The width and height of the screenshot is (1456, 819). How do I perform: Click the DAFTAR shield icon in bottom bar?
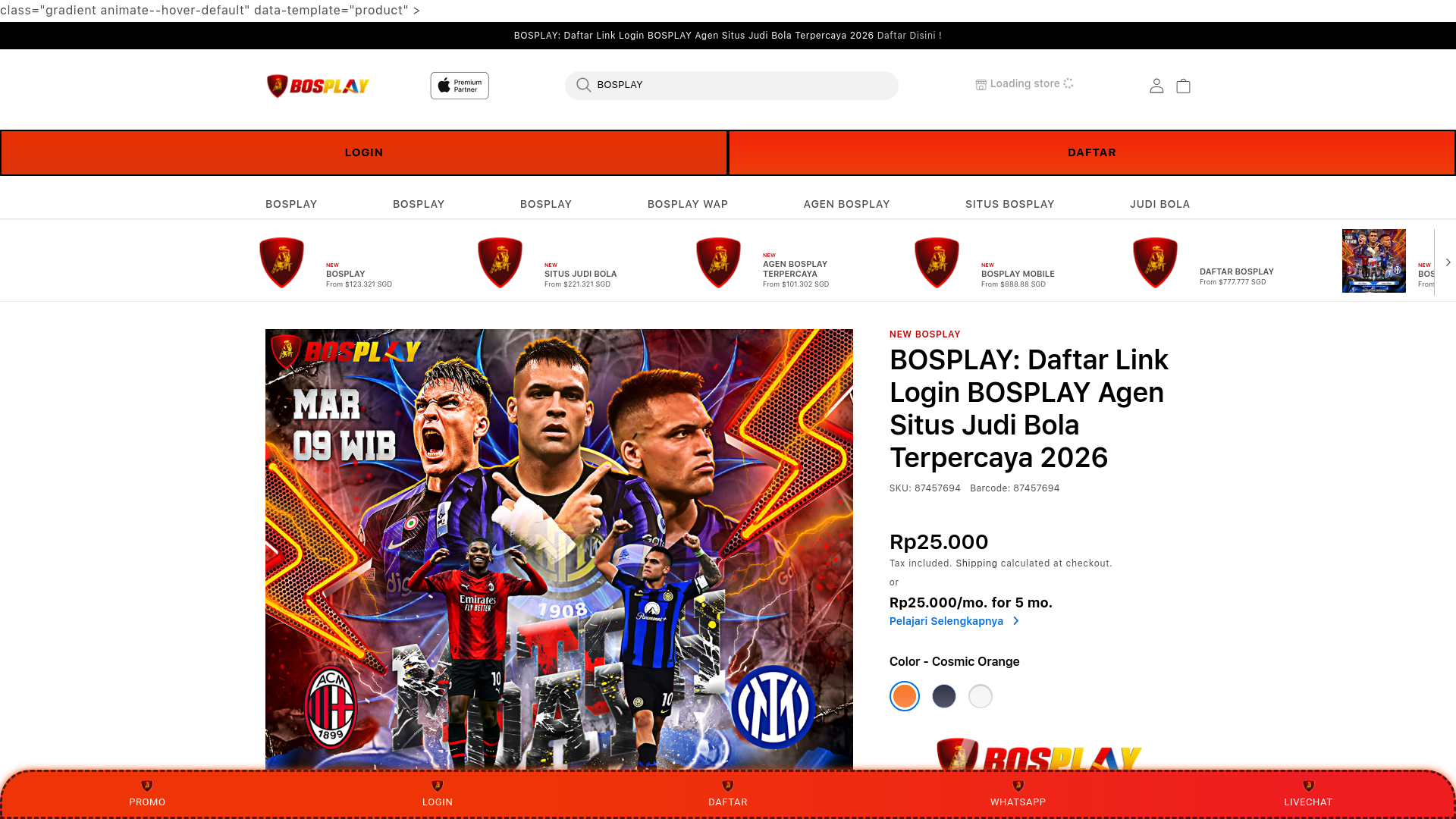tap(728, 786)
